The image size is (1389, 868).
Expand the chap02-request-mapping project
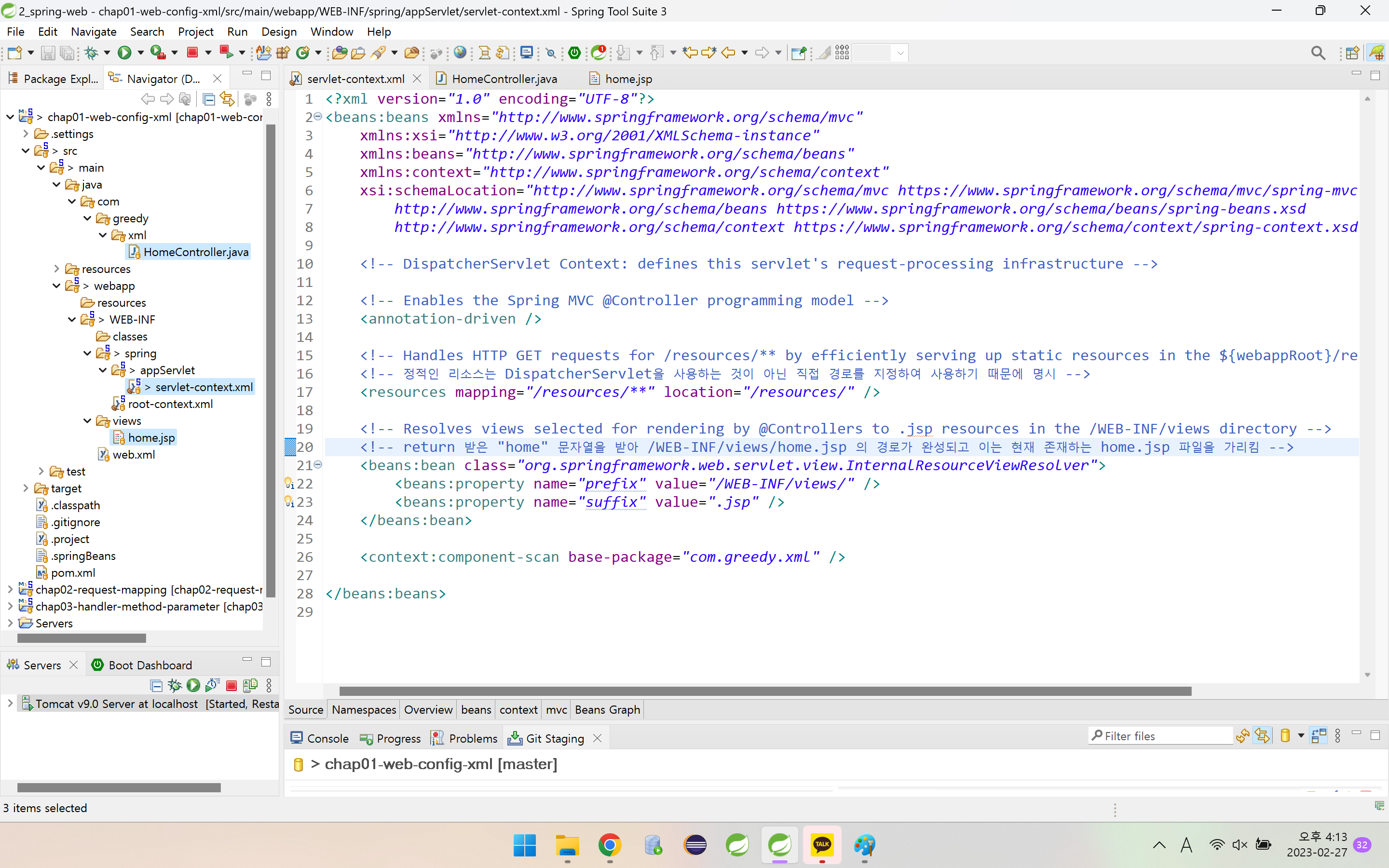pyautogui.click(x=10, y=590)
